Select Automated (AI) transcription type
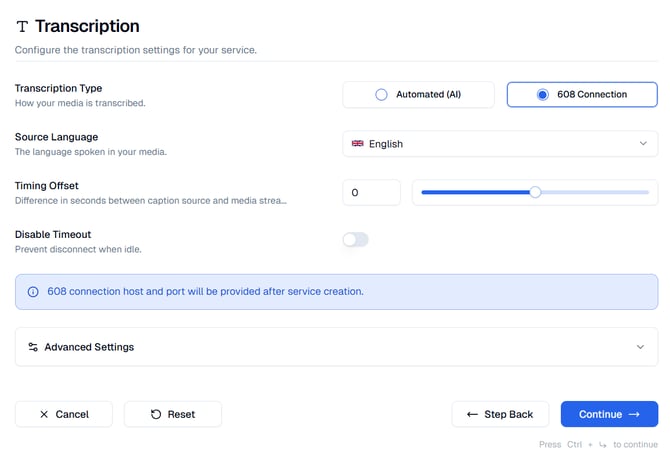 click(418, 95)
